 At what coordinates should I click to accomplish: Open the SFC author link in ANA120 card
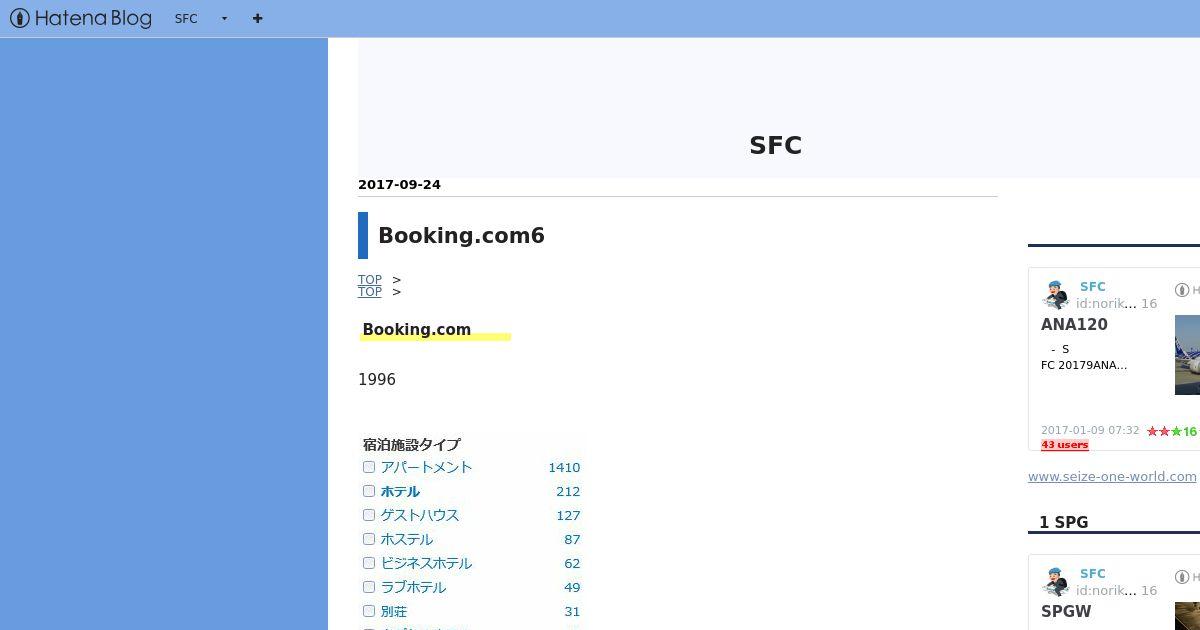point(1092,286)
